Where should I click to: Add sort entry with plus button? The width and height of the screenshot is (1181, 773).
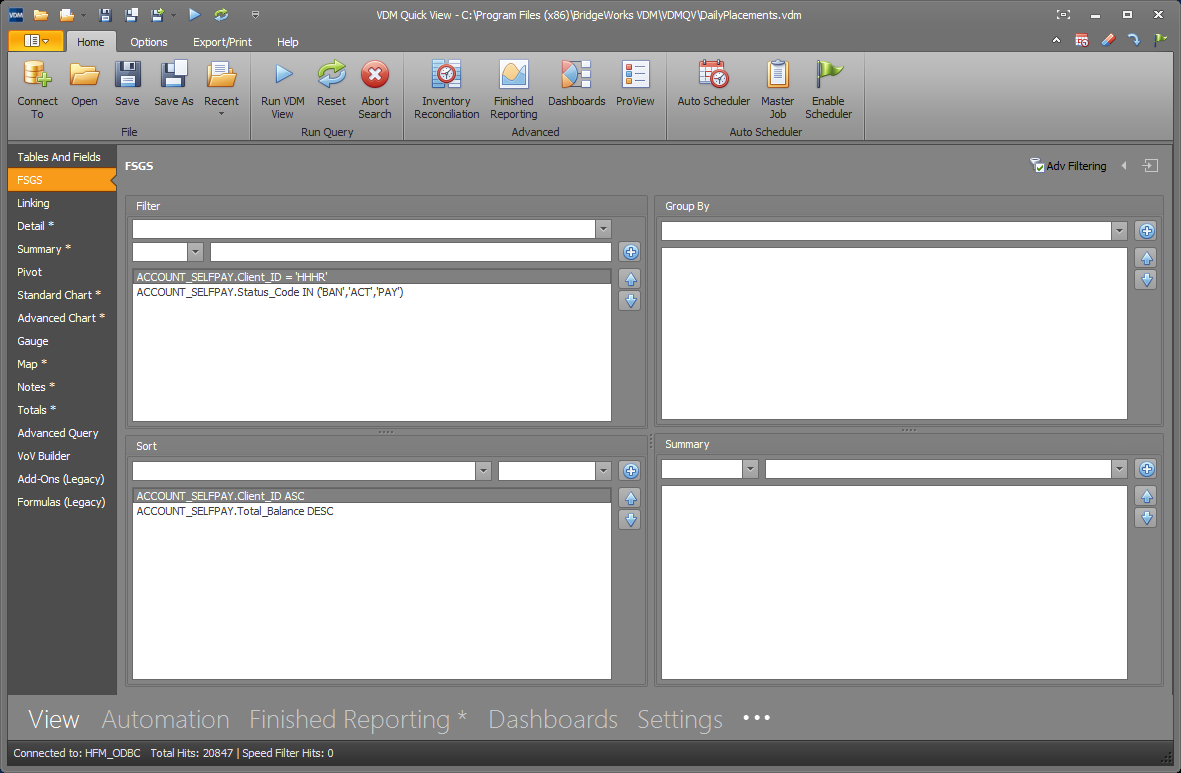click(630, 471)
